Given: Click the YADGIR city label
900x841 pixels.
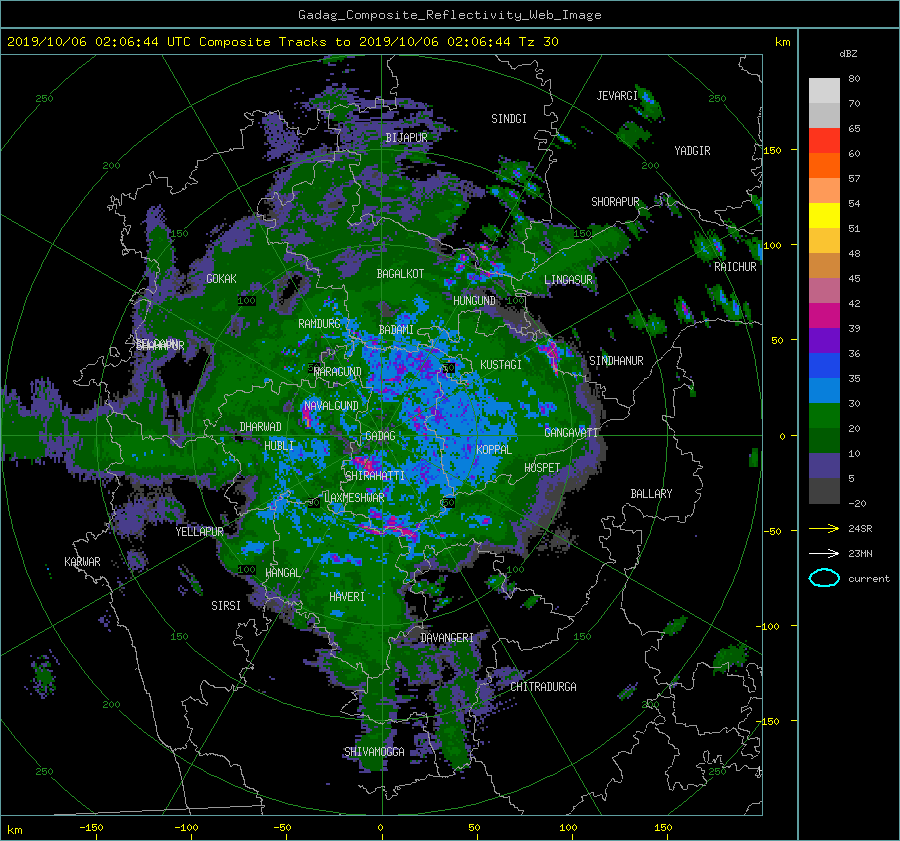Looking at the screenshot, I should [692, 151].
